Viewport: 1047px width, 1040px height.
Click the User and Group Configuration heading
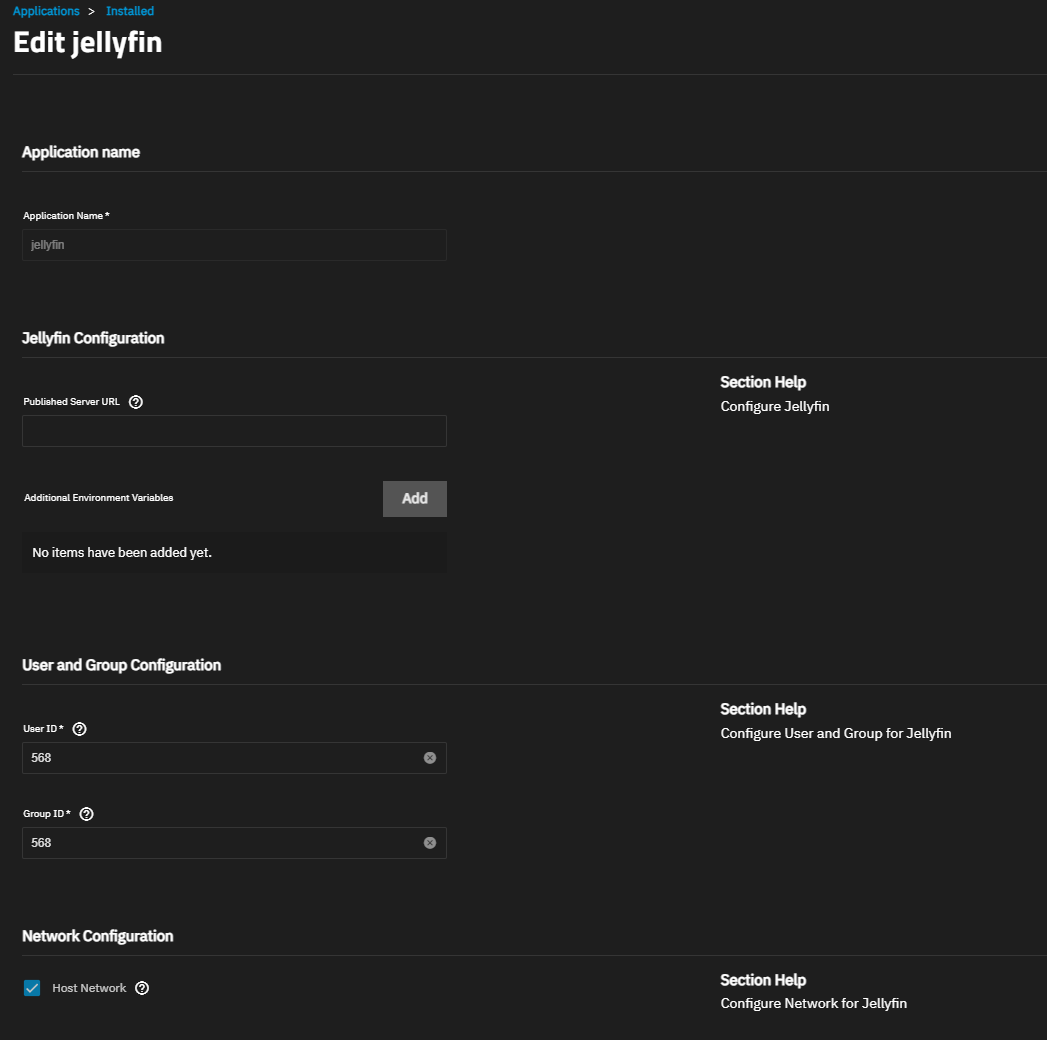click(121, 665)
